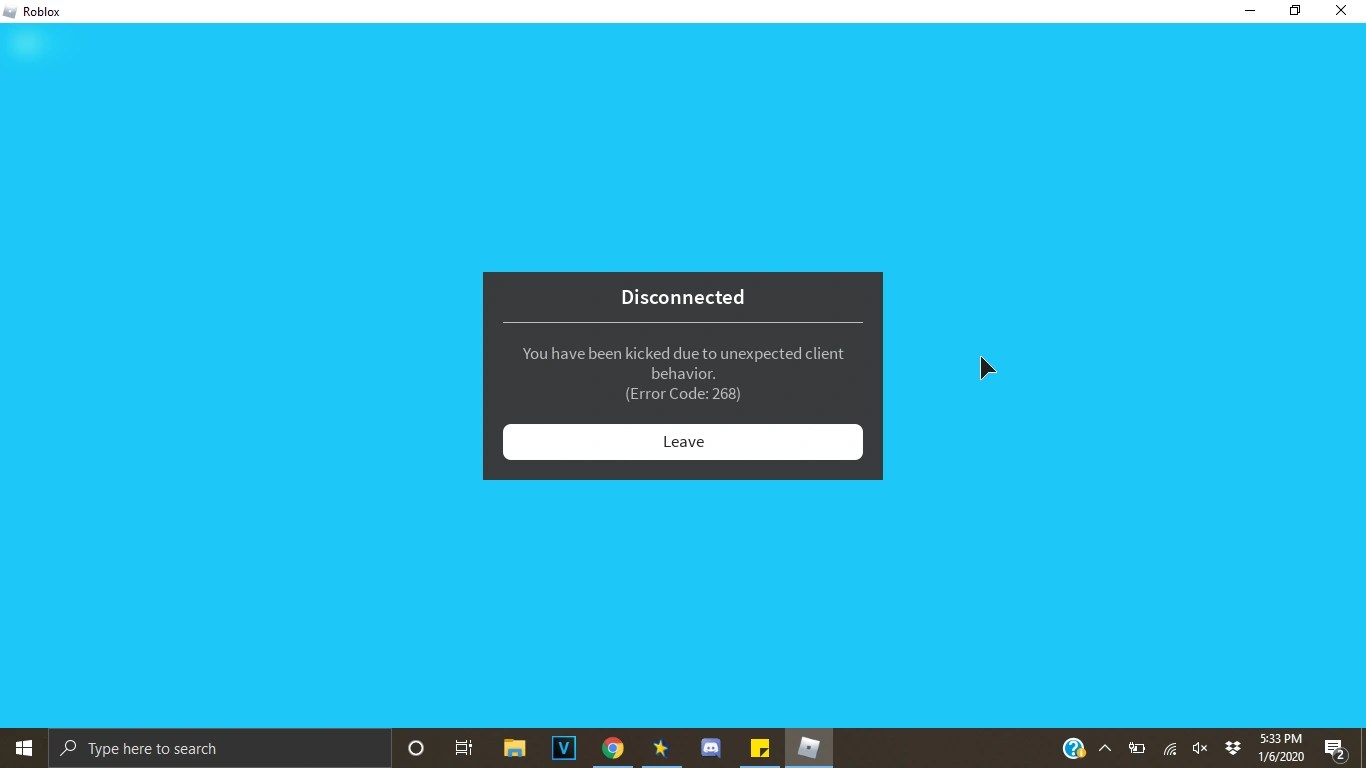Viewport: 1366px width, 768px height.
Task: Open the clock showing 5:33 PM
Action: tap(1281, 748)
